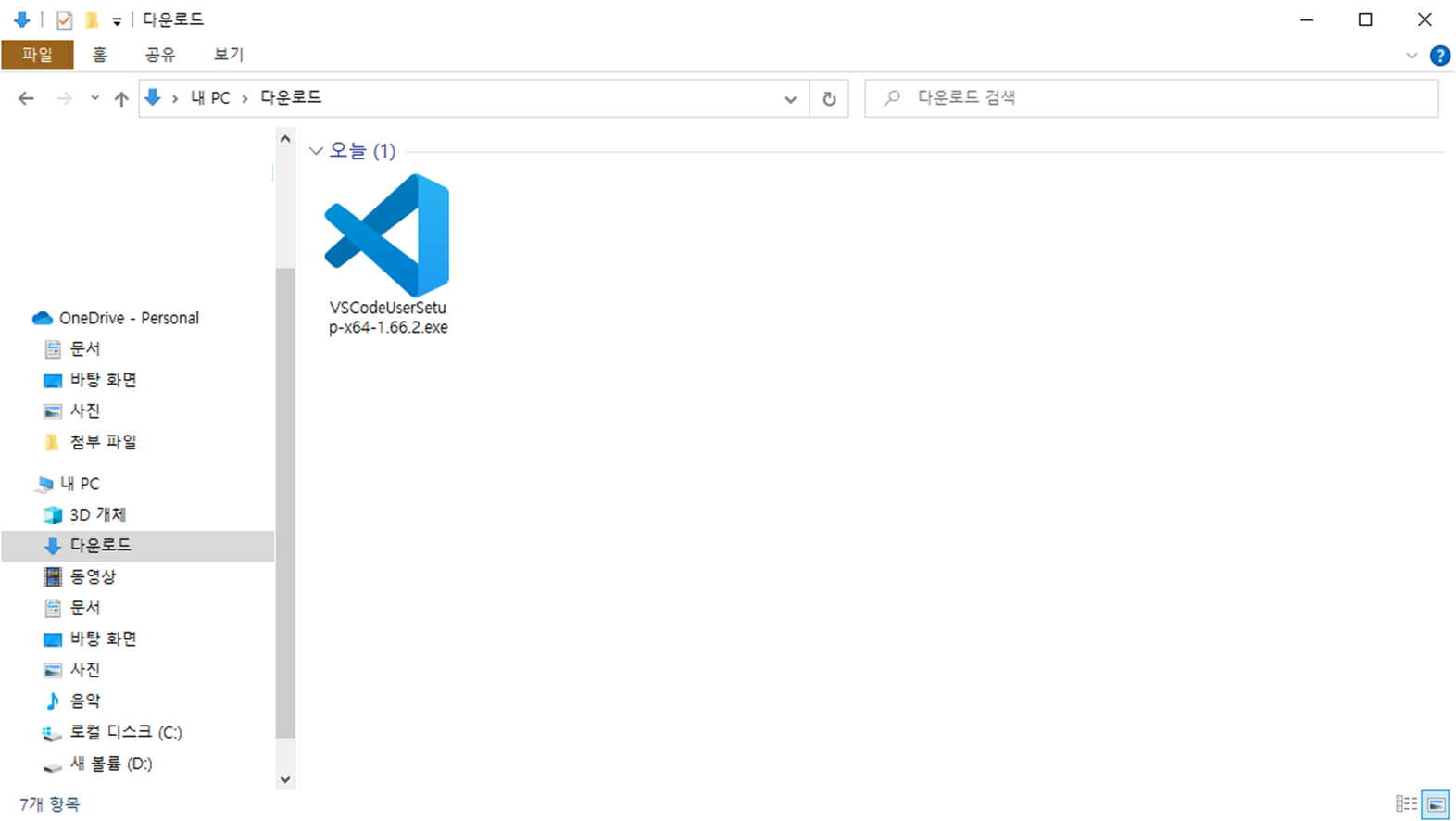Customize Quick Access Toolbar dropdown
The width and height of the screenshot is (1456, 821).
(x=117, y=20)
